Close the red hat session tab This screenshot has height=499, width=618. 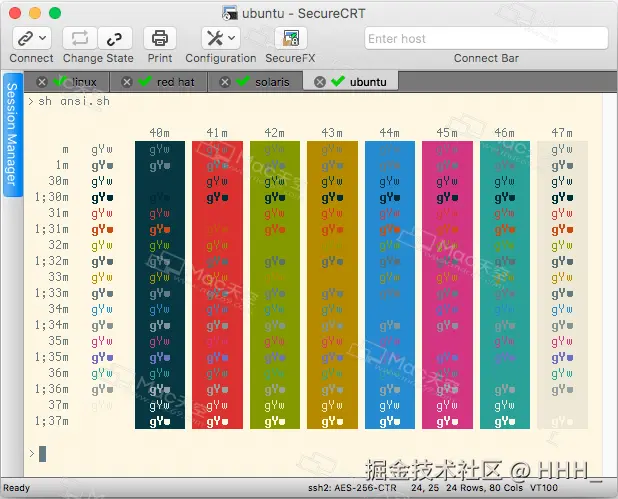tap(127, 82)
